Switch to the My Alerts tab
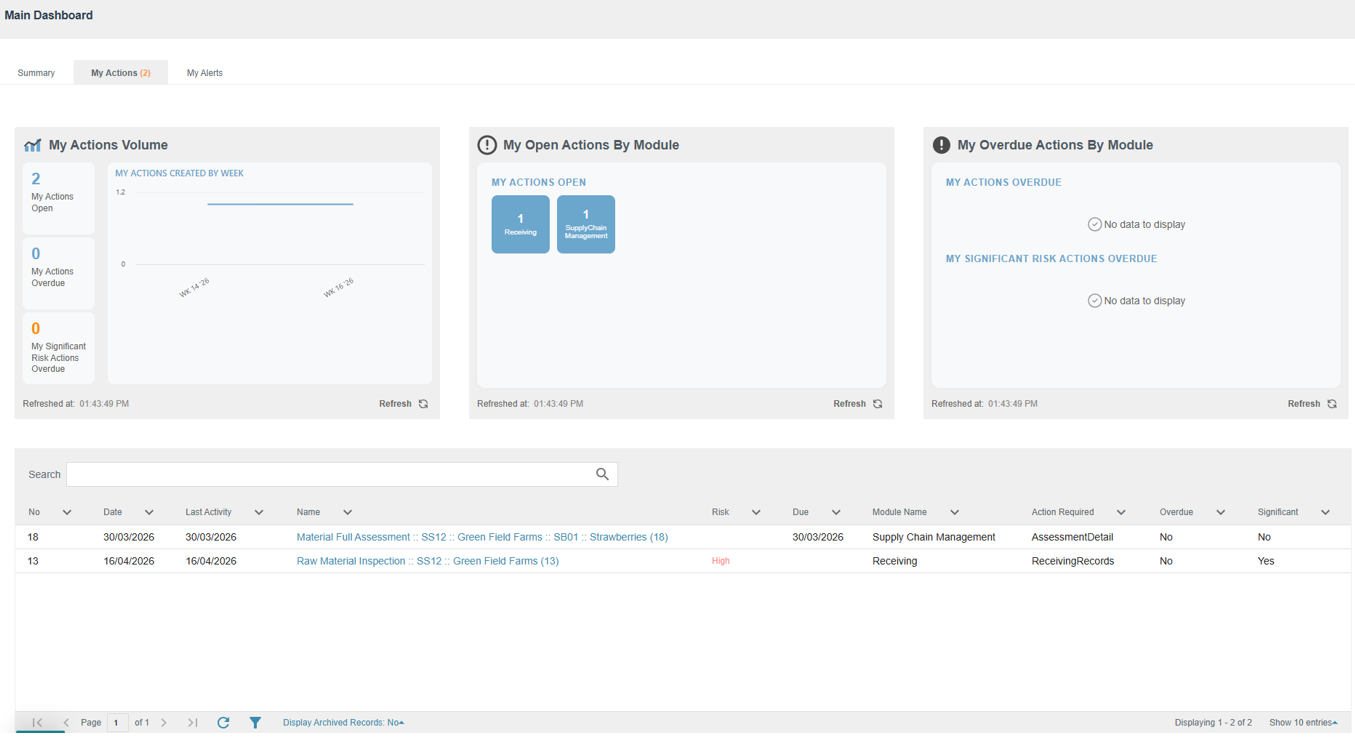 pyautogui.click(x=205, y=73)
